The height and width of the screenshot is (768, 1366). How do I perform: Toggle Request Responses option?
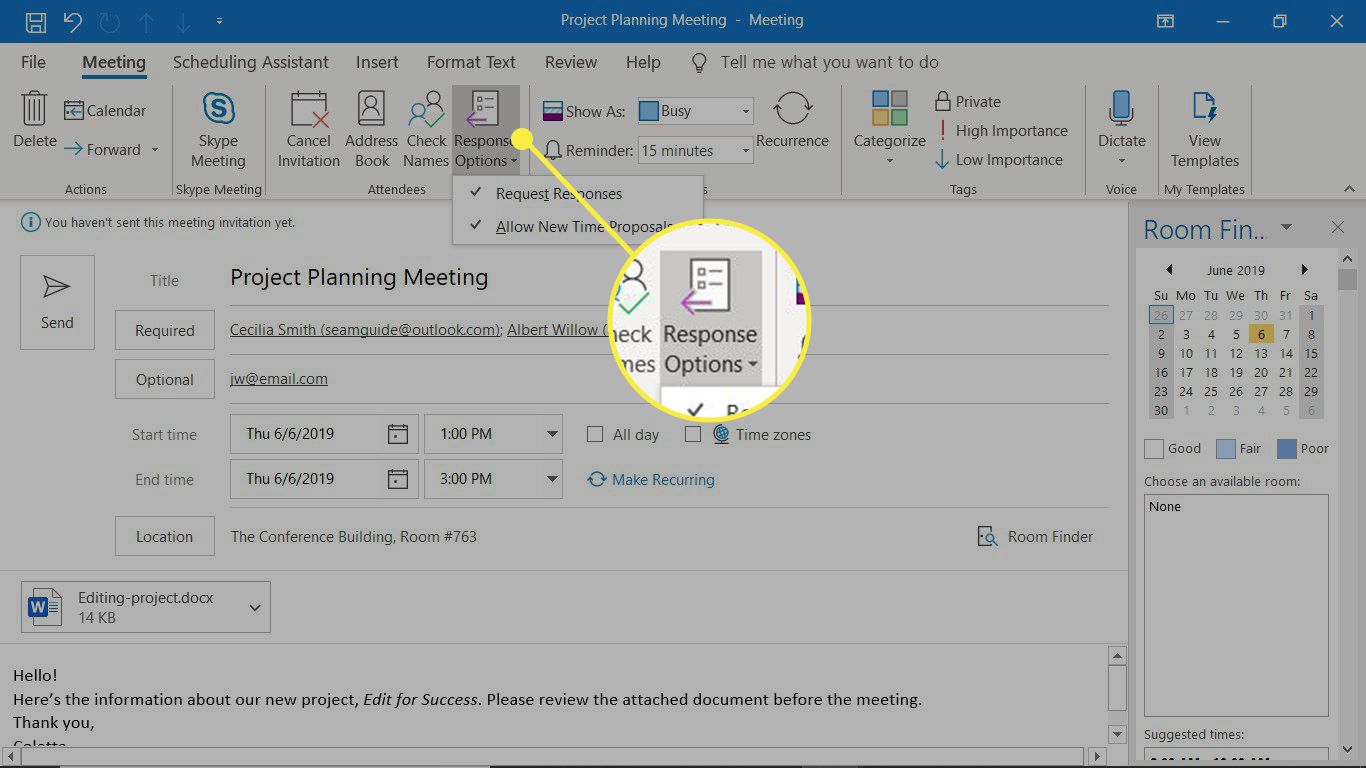tap(578, 194)
